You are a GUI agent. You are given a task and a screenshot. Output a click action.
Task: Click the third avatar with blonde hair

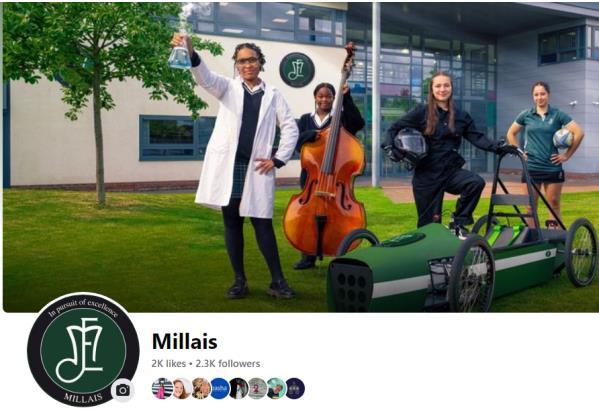coord(201,388)
